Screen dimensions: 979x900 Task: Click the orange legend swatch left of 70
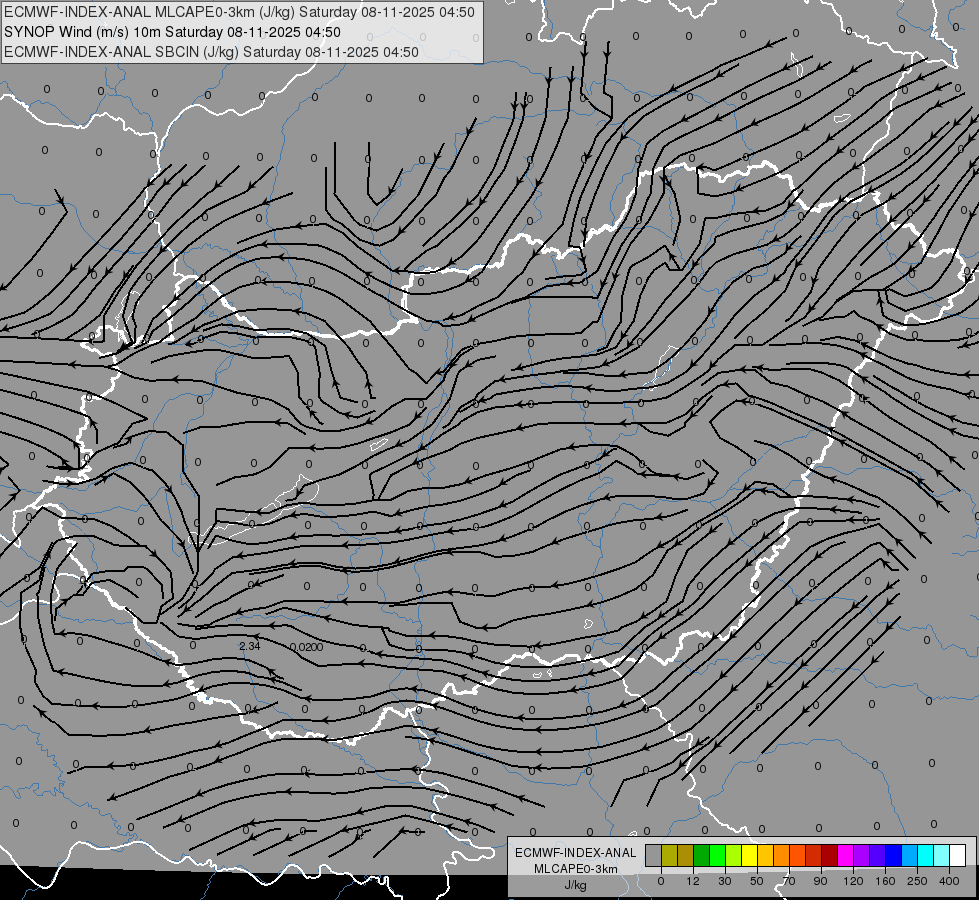(782, 855)
